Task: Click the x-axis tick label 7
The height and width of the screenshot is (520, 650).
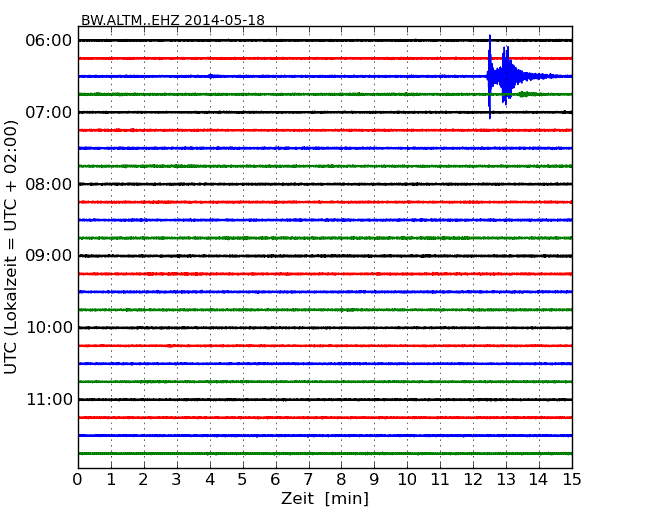Action: pyautogui.click(x=308, y=479)
